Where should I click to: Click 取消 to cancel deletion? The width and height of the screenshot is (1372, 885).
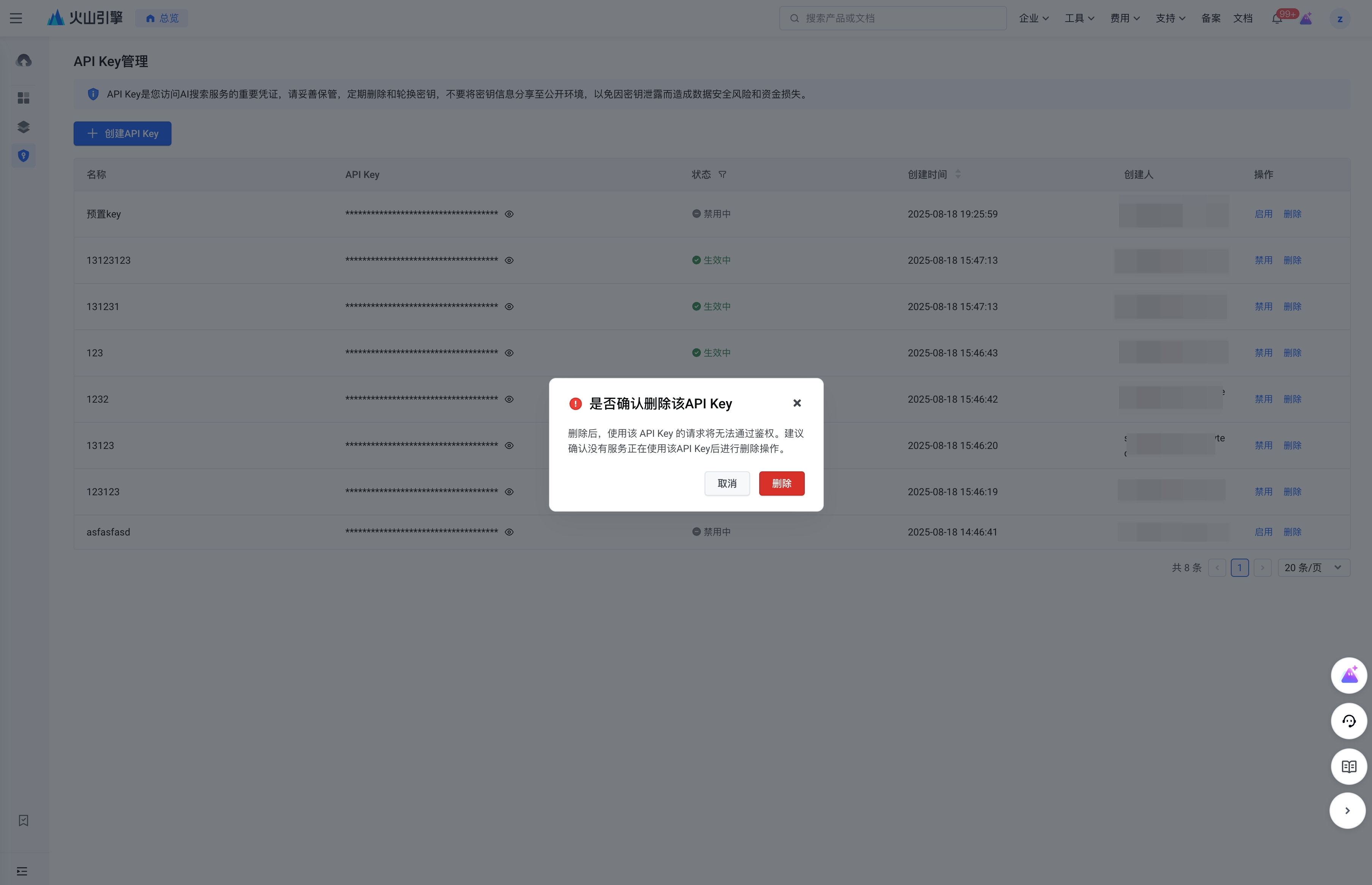pyautogui.click(x=727, y=483)
